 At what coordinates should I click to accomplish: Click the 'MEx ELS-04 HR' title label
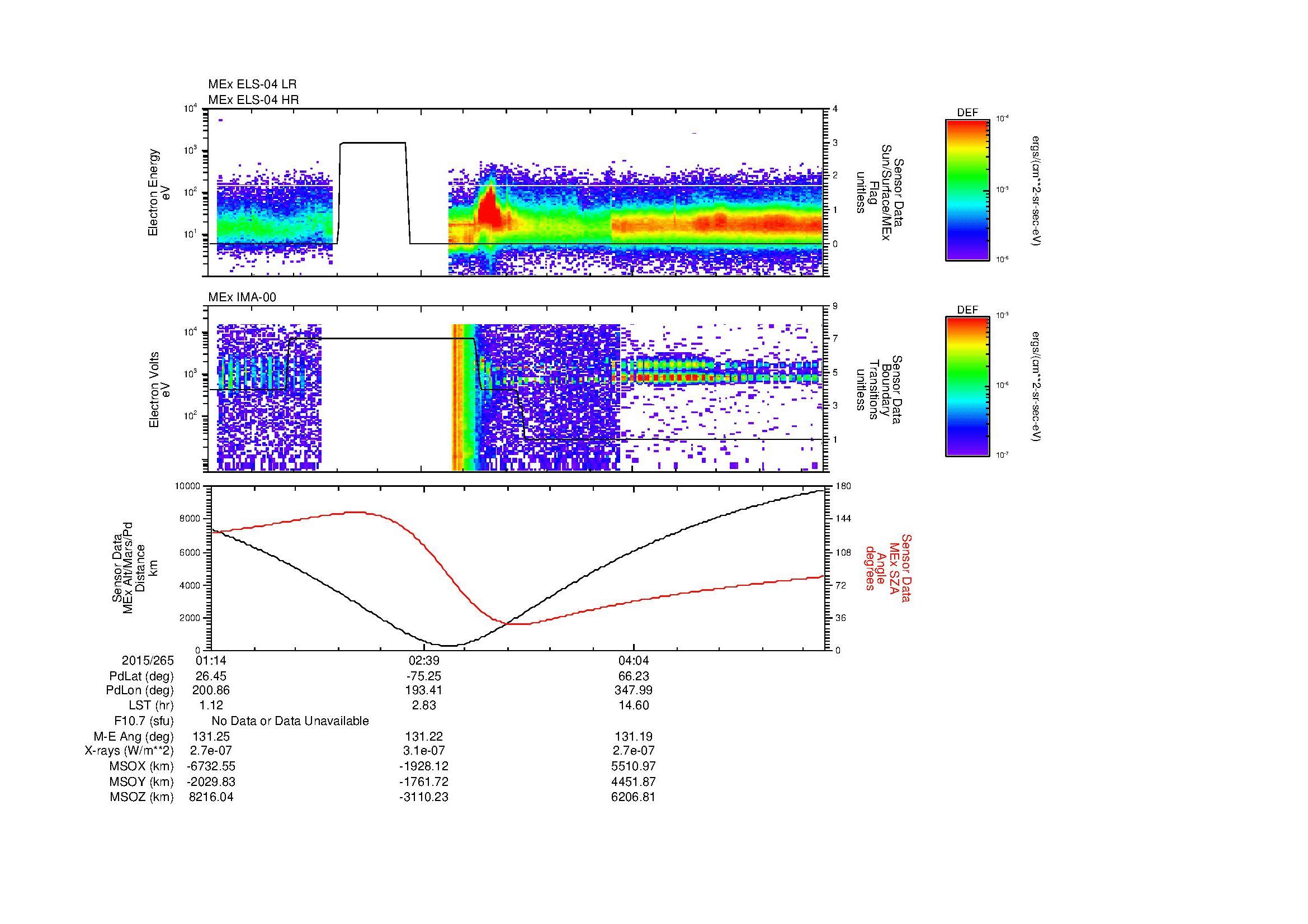pyautogui.click(x=253, y=99)
